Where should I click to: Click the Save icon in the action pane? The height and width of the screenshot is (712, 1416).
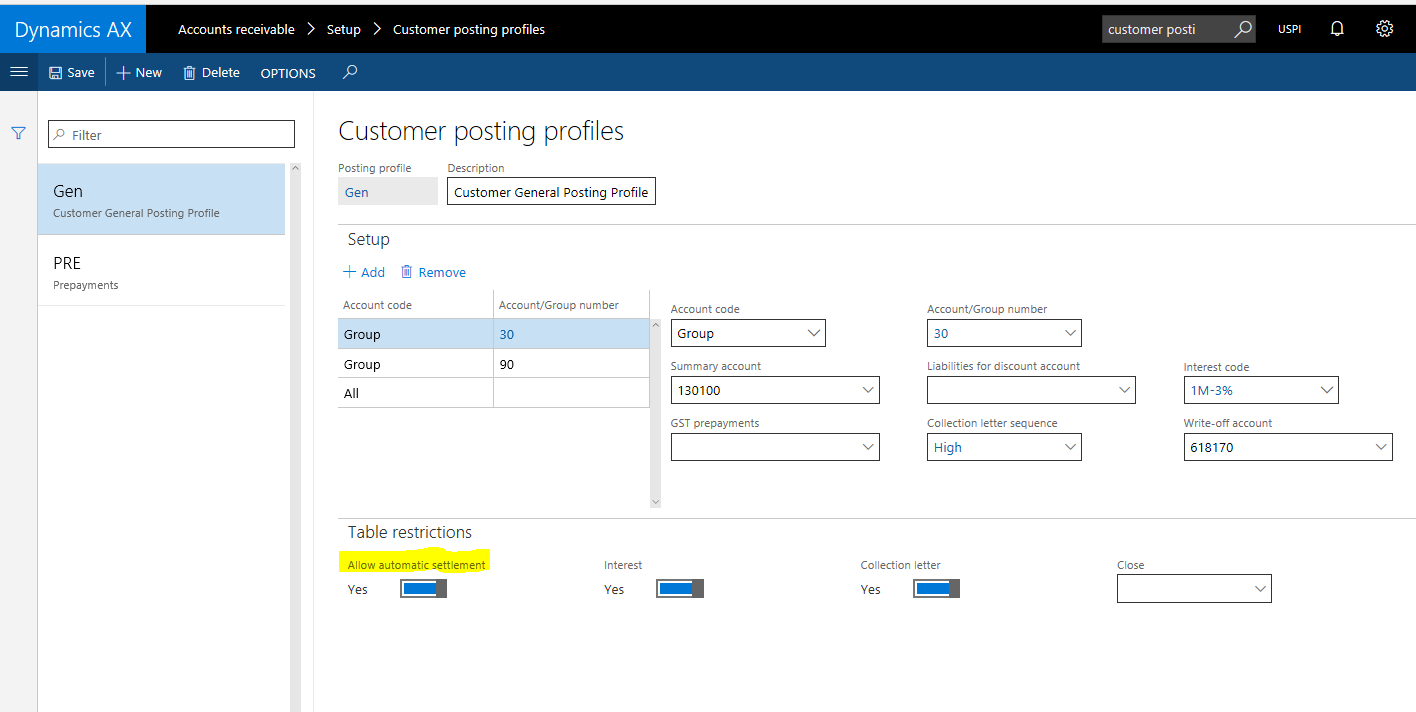pos(59,72)
